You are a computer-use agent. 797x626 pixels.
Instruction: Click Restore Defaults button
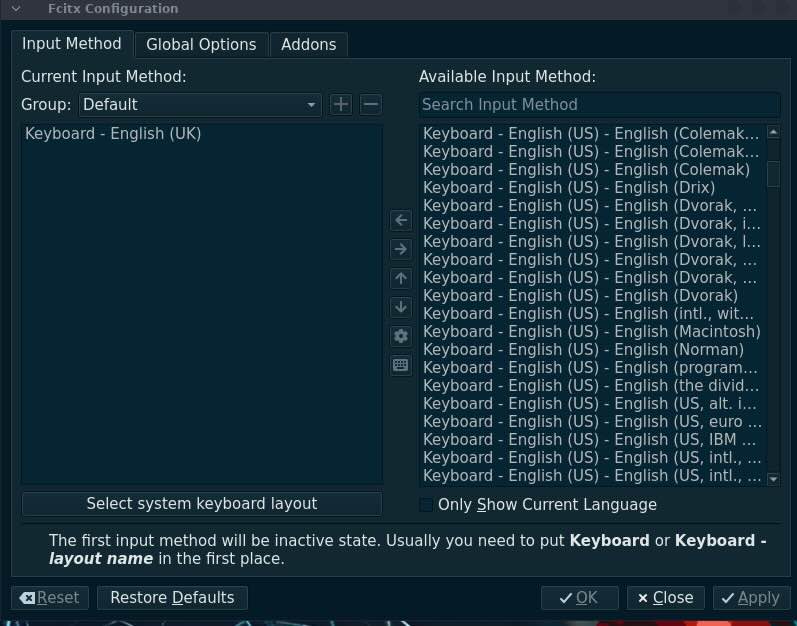(x=172, y=598)
